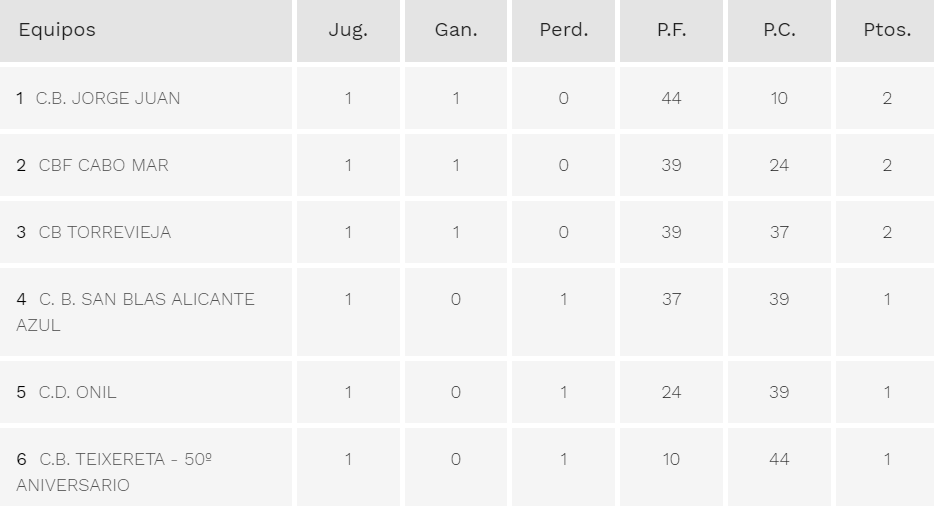Select CB TORREVIEJA team name

(x=105, y=232)
